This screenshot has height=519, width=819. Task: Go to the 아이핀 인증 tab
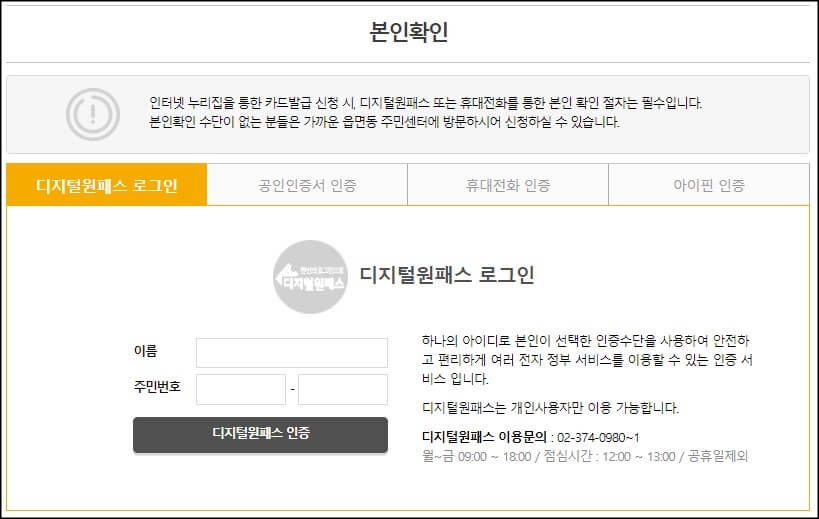[709, 185]
